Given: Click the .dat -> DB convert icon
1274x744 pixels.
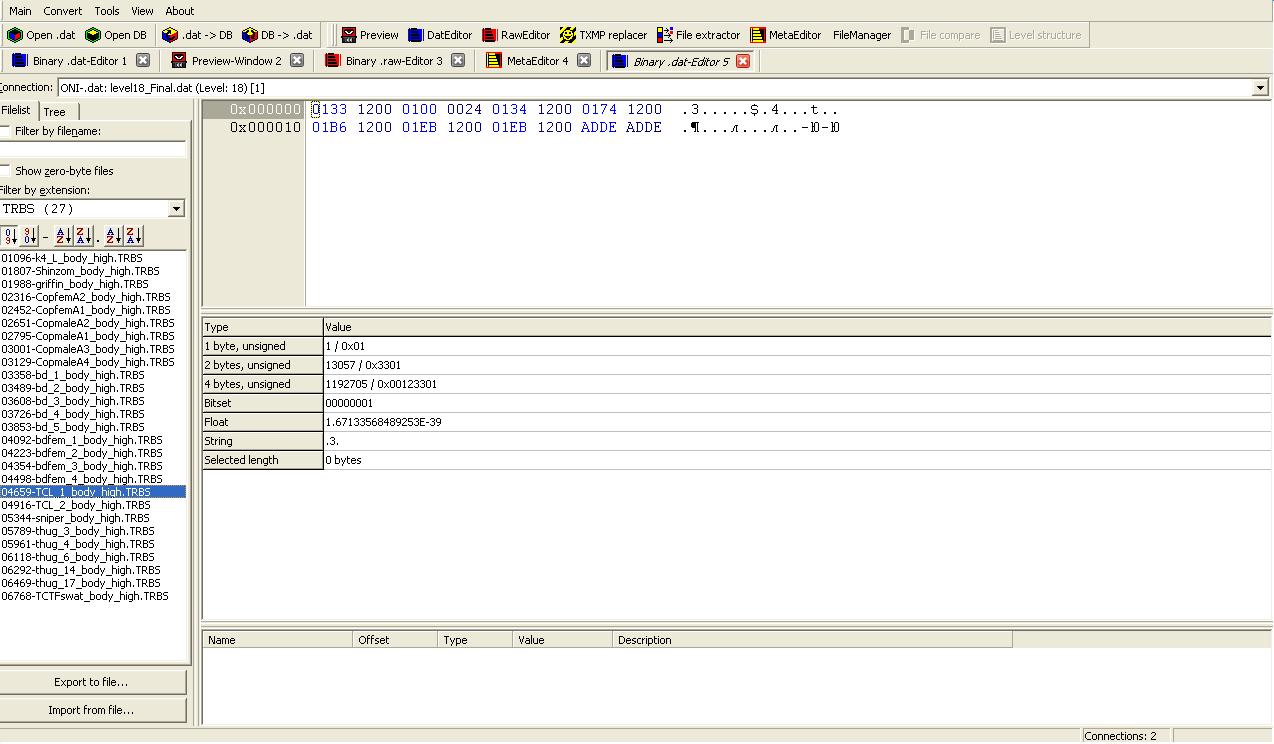Looking at the screenshot, I should pos(170,35).
